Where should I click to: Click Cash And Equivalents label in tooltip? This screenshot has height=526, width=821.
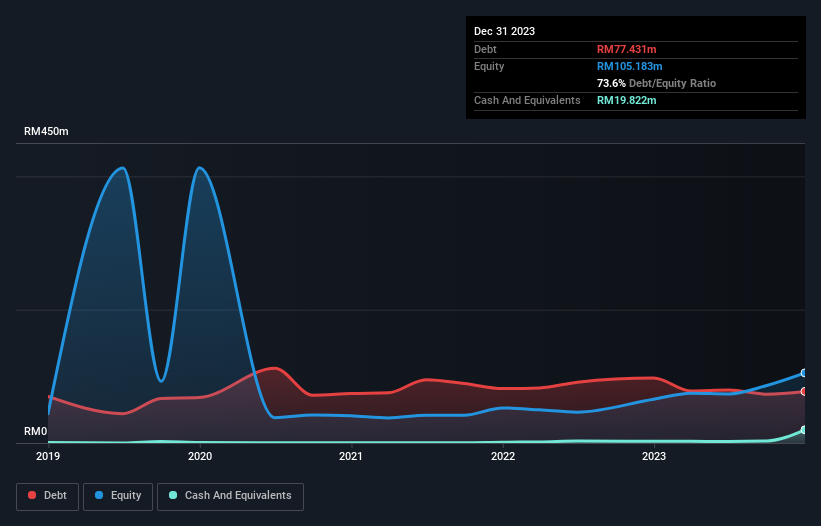(527, 100)
